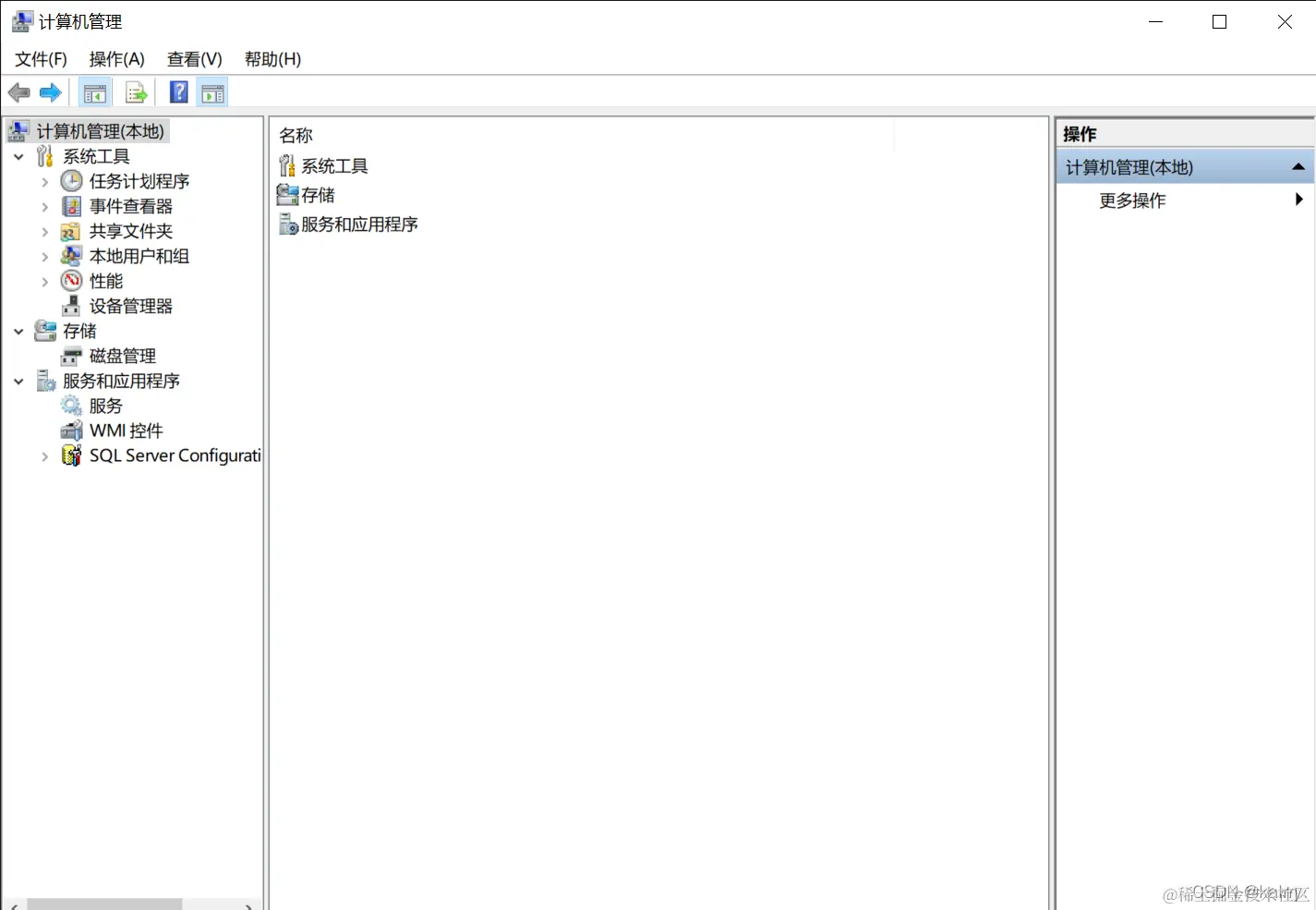The width and height of the screenshot is (1316, 910).
Task: Click the 服务和应用程序 icon in the center list
Action: (288, 224)
